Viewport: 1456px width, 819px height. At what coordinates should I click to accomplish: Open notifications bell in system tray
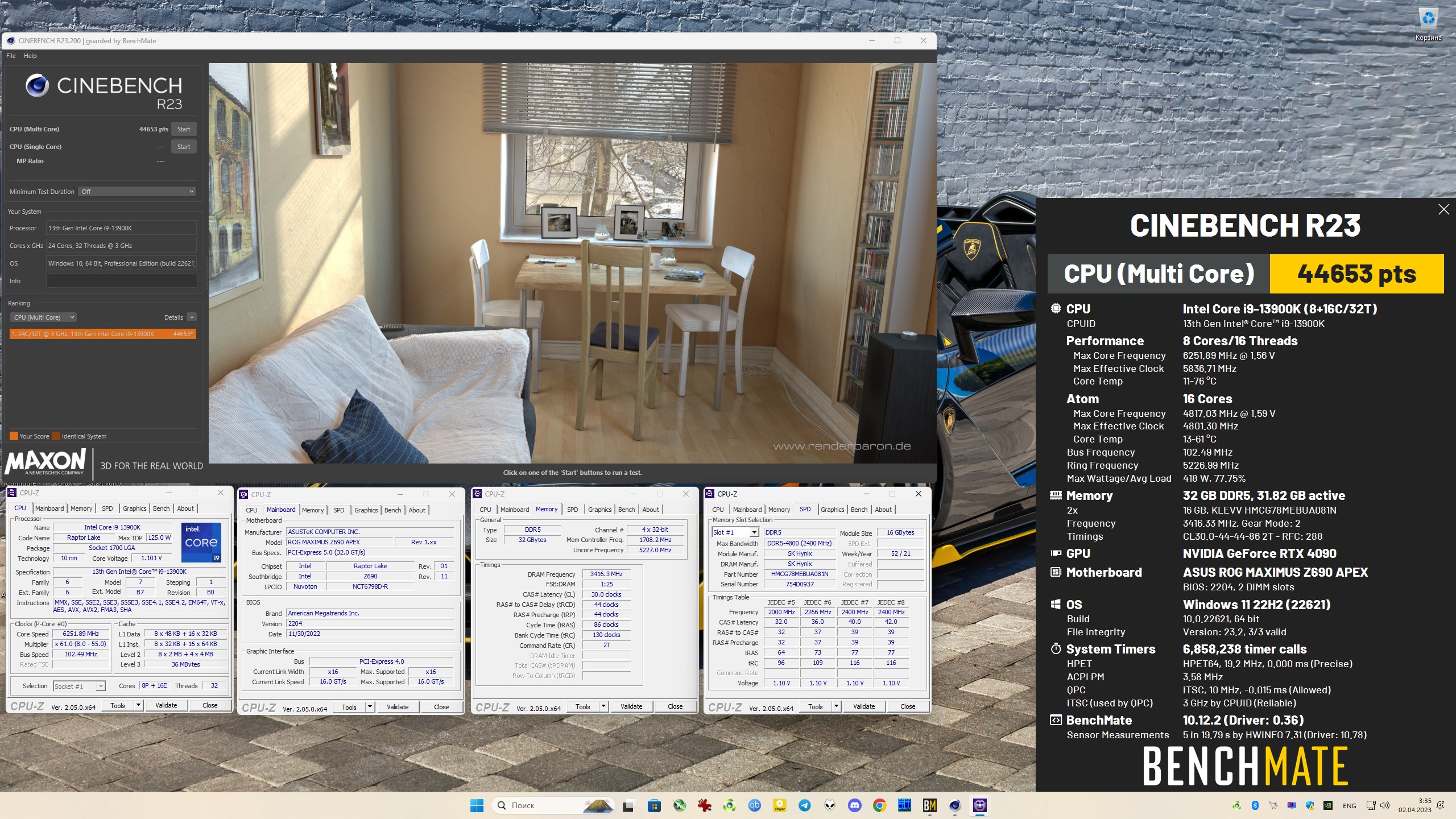coord(1441,805)
